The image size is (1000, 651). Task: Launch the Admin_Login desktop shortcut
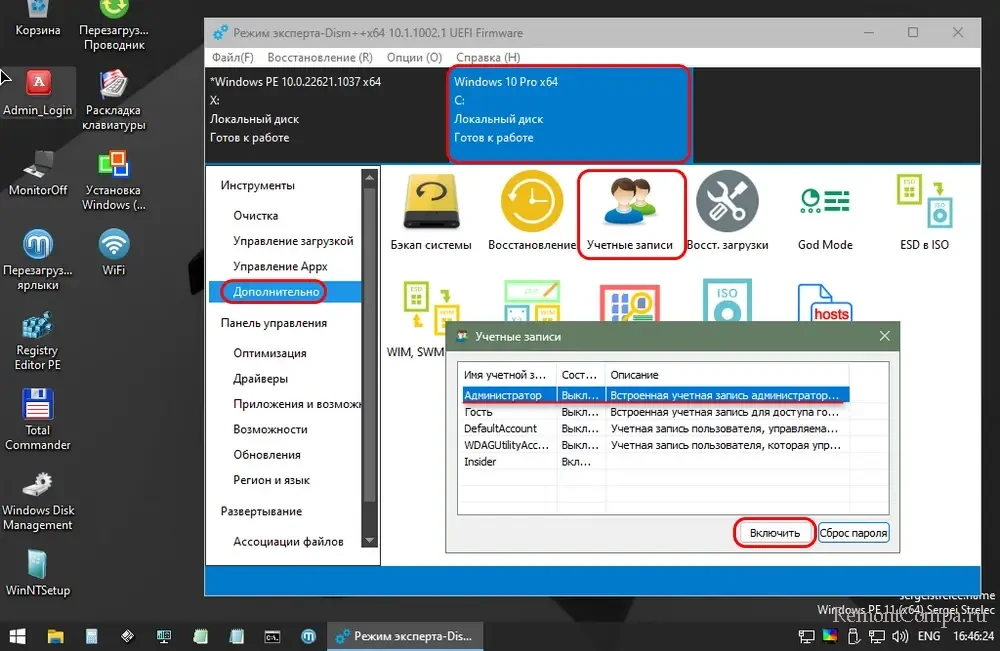38,93
